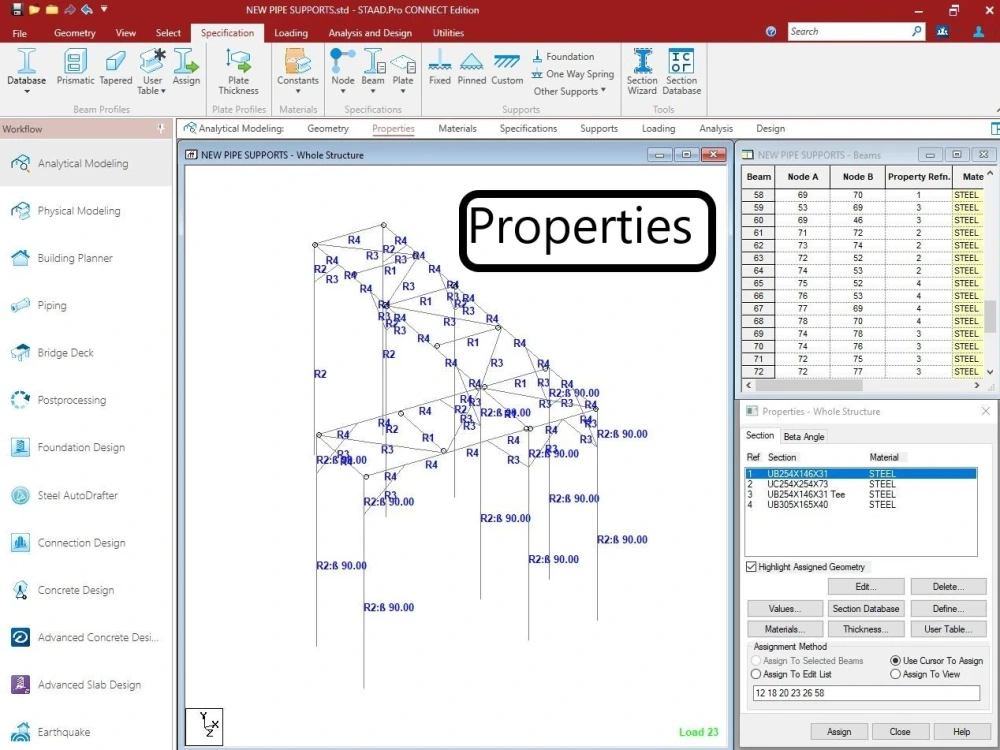Image resolution: width=1000 pixels, height=750 pixels.
Task: Open the Beta Angle tab
Action: [804, 437]
